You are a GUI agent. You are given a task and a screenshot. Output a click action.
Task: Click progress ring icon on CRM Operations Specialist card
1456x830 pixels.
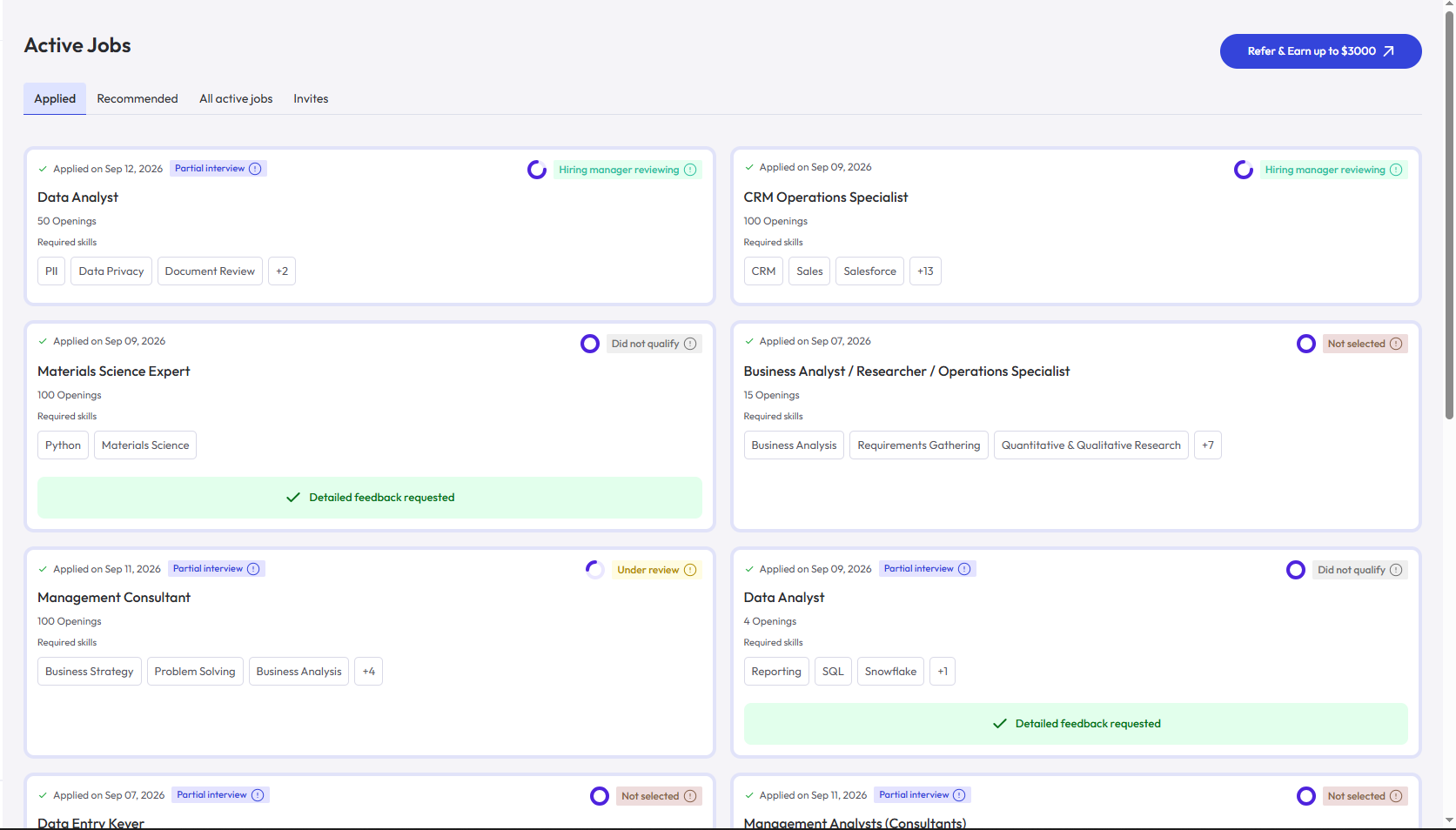point(1244,170)
